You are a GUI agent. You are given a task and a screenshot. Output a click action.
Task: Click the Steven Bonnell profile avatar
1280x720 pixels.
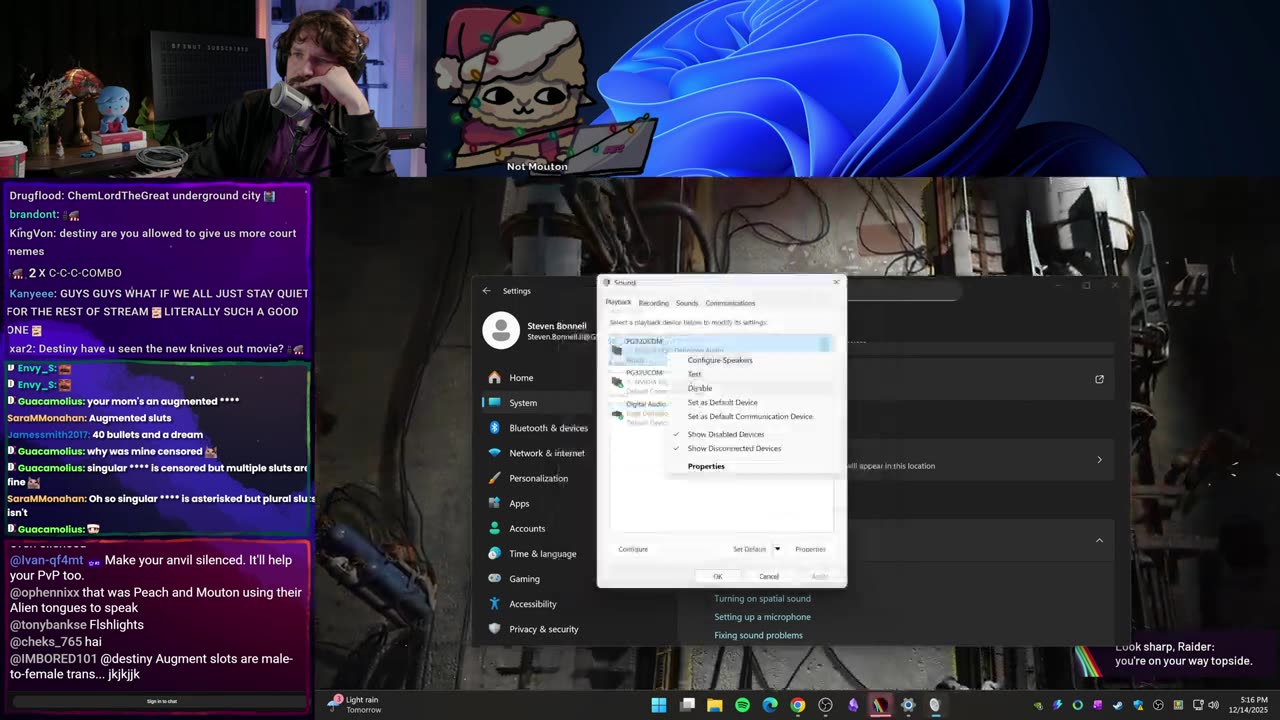[501, 331]
